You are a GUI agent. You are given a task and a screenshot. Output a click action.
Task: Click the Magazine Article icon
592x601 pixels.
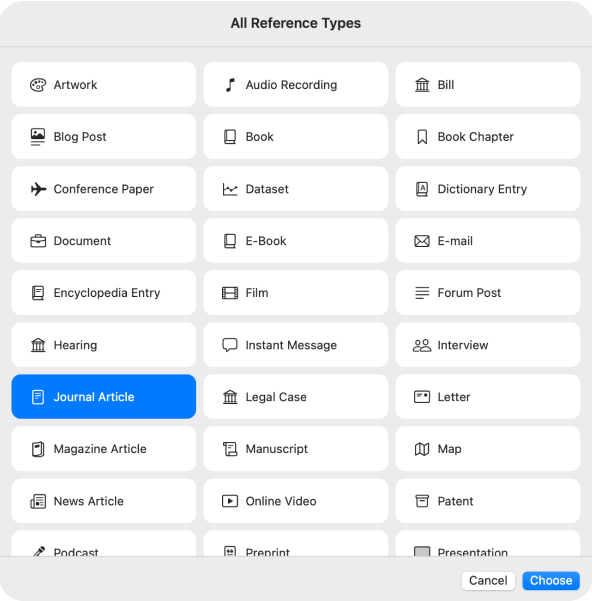[x=38, y=449]
